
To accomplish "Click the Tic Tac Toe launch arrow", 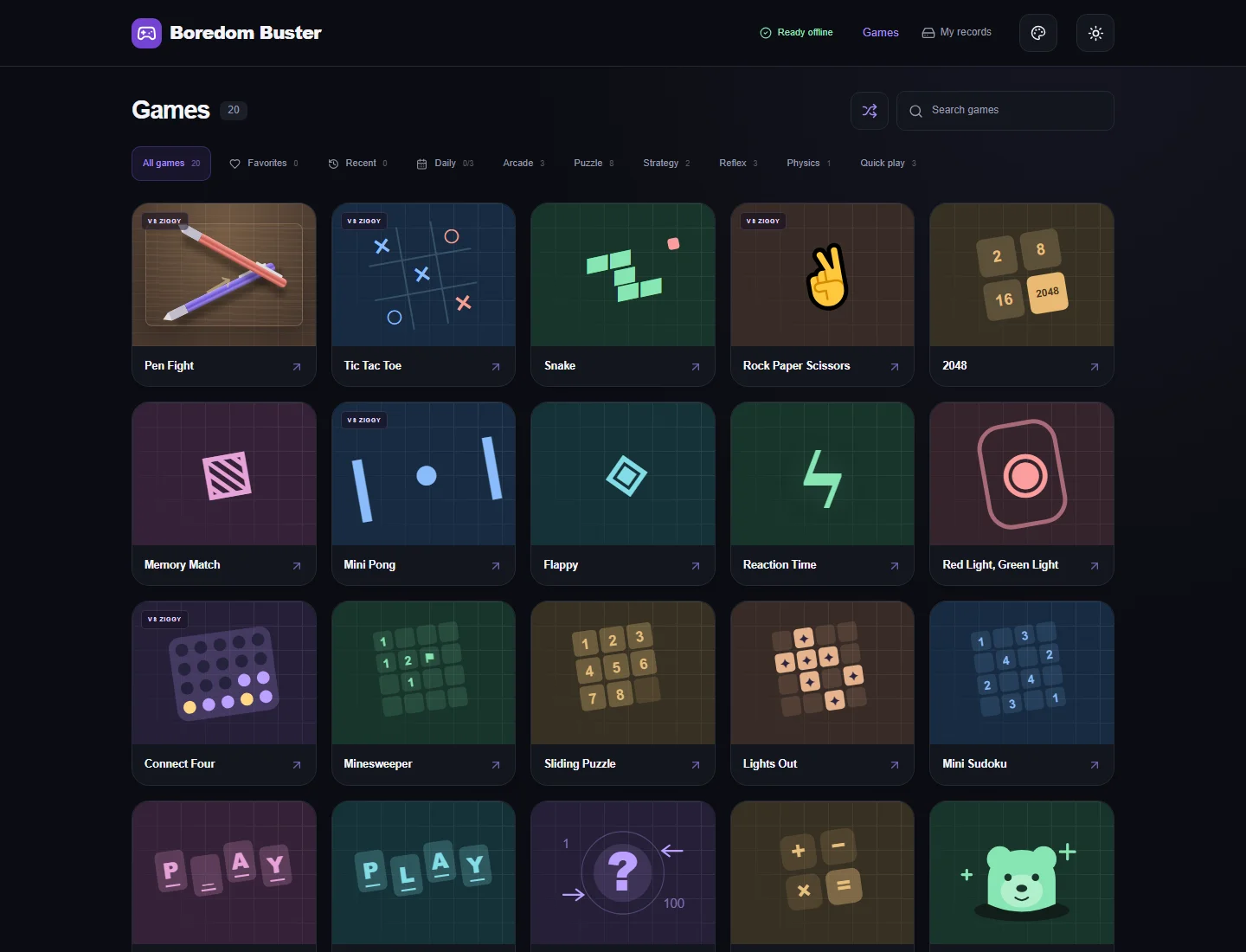I will coord(496,367).
